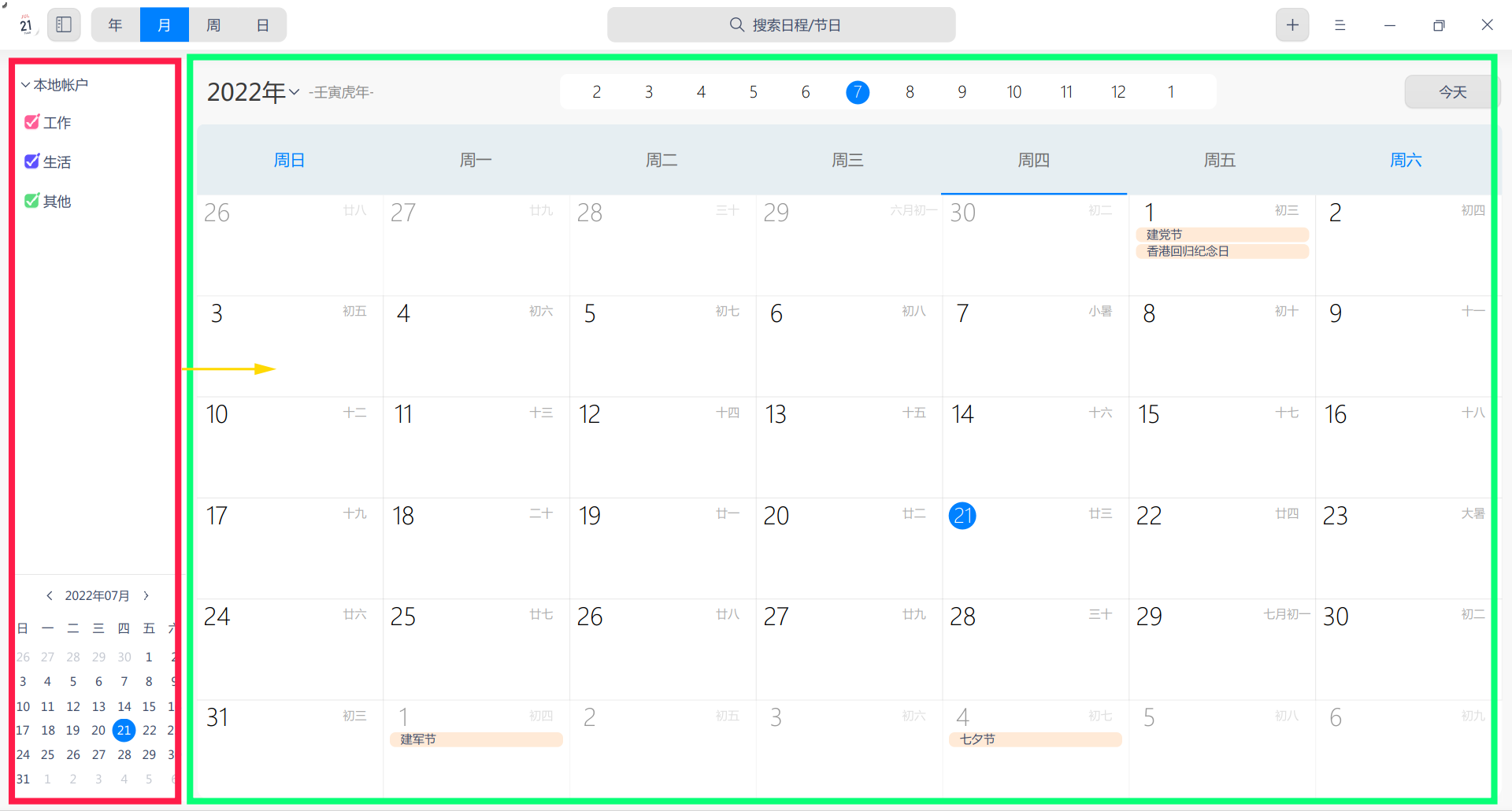1512x811 pixels.
Task: Open the 建军节 event on August 1
Action: tap(476, 739)
